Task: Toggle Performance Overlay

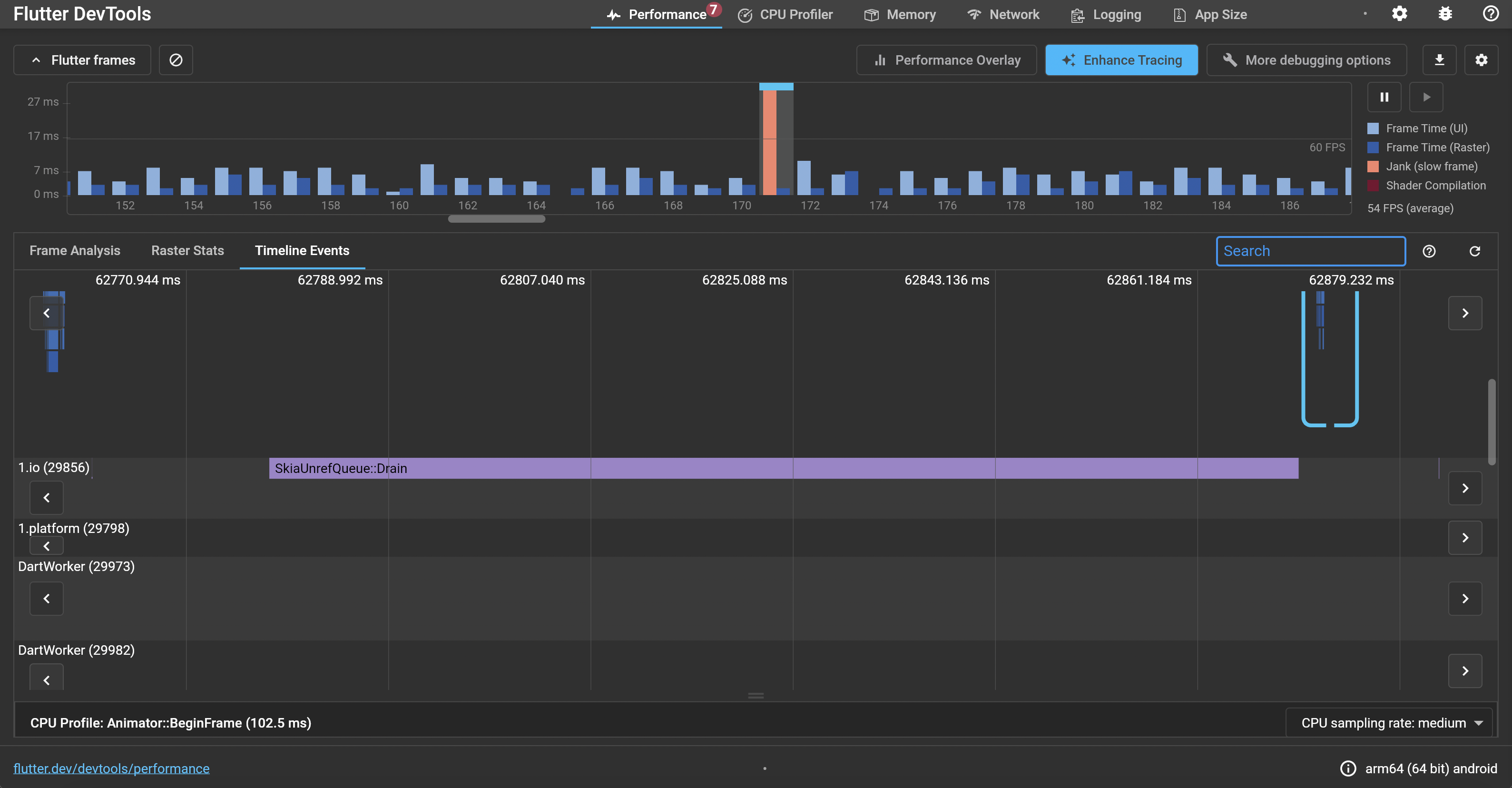Action: click(x=946, y=60)
